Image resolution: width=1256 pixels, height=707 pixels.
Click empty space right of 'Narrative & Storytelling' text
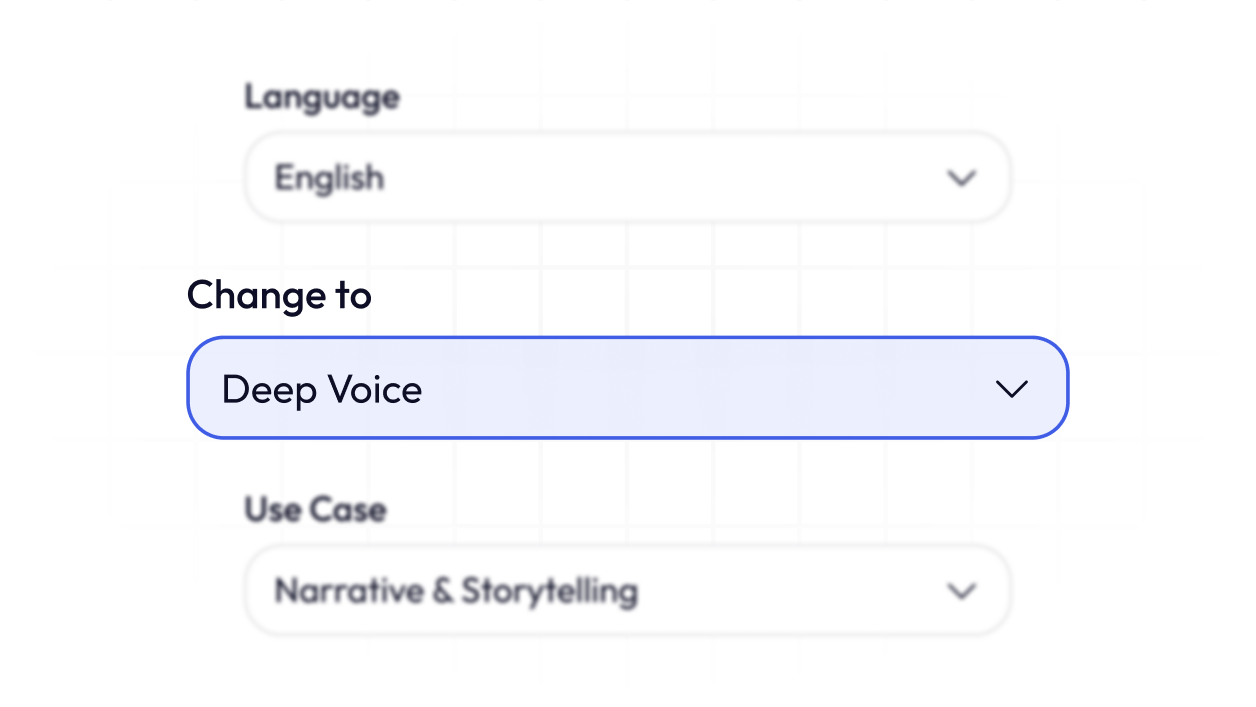(x=790, y=591)
